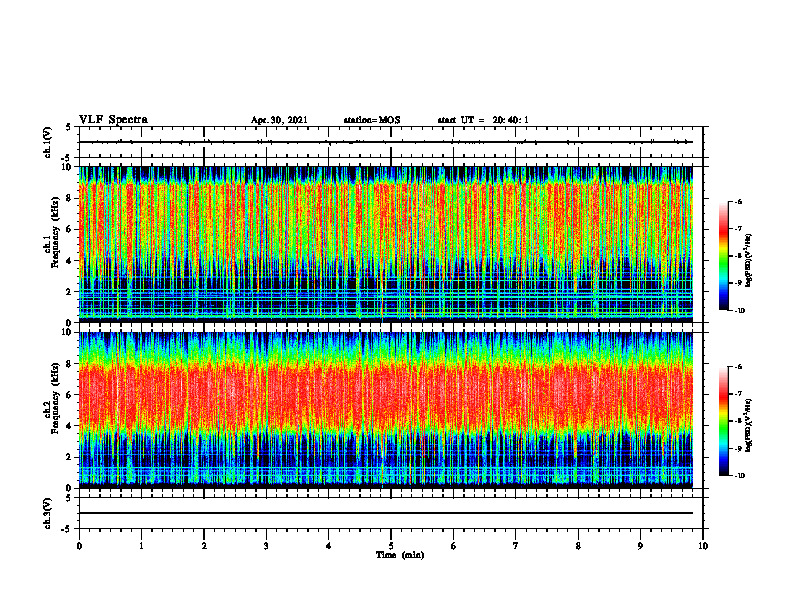This screenshot has height=612, width=792.
Task: Click the 'station=MOS' label
Action: [x=372, y=120]
